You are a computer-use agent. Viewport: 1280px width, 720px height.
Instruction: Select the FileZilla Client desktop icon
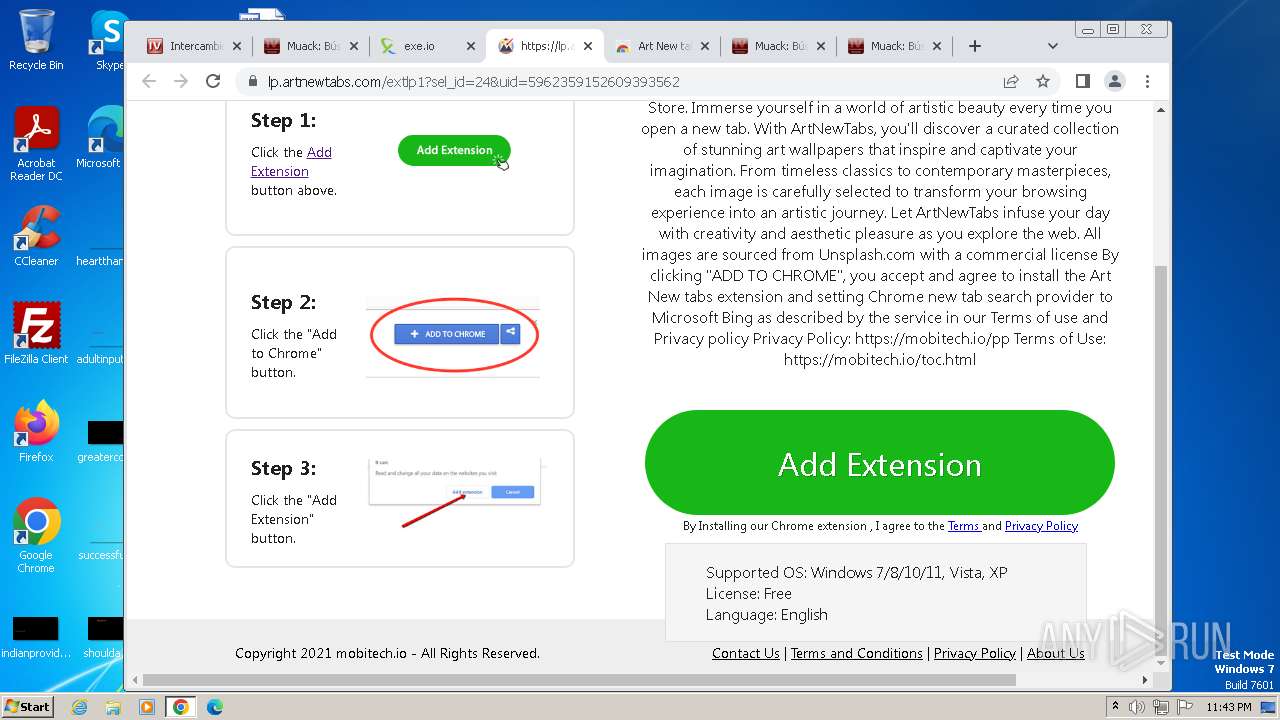pos(36,334)
